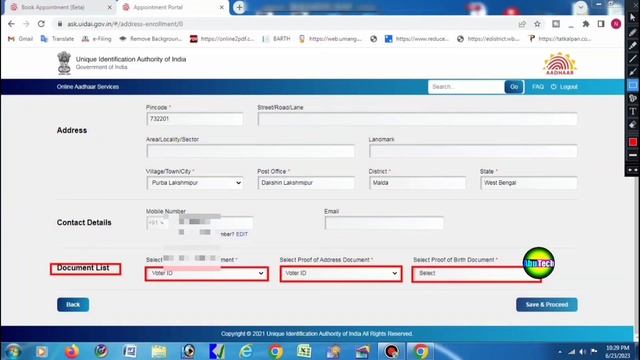
Task: Open the FAQ link
Action: click(538, 87)
